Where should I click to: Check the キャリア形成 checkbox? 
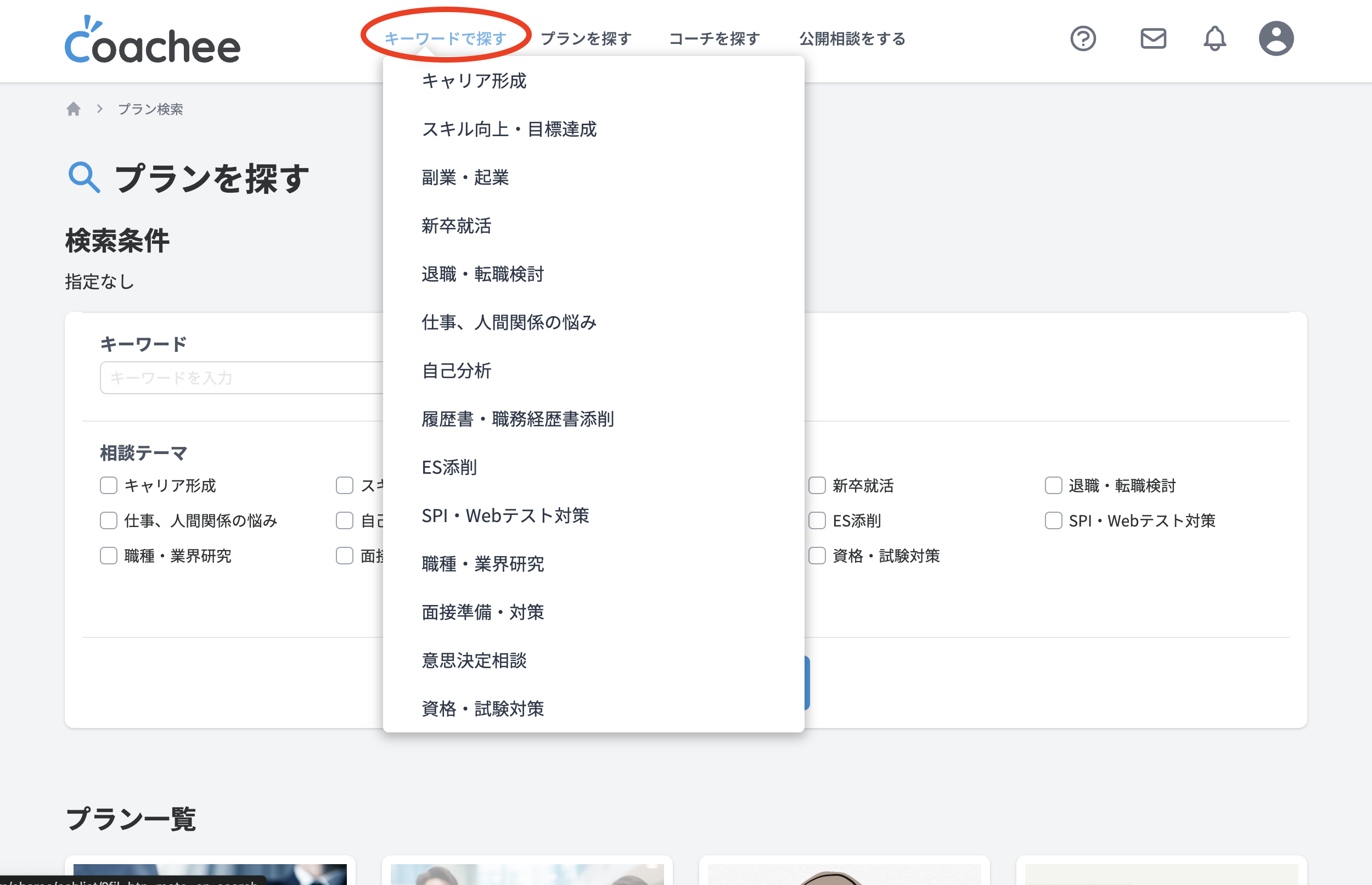(x=109, y=486)
